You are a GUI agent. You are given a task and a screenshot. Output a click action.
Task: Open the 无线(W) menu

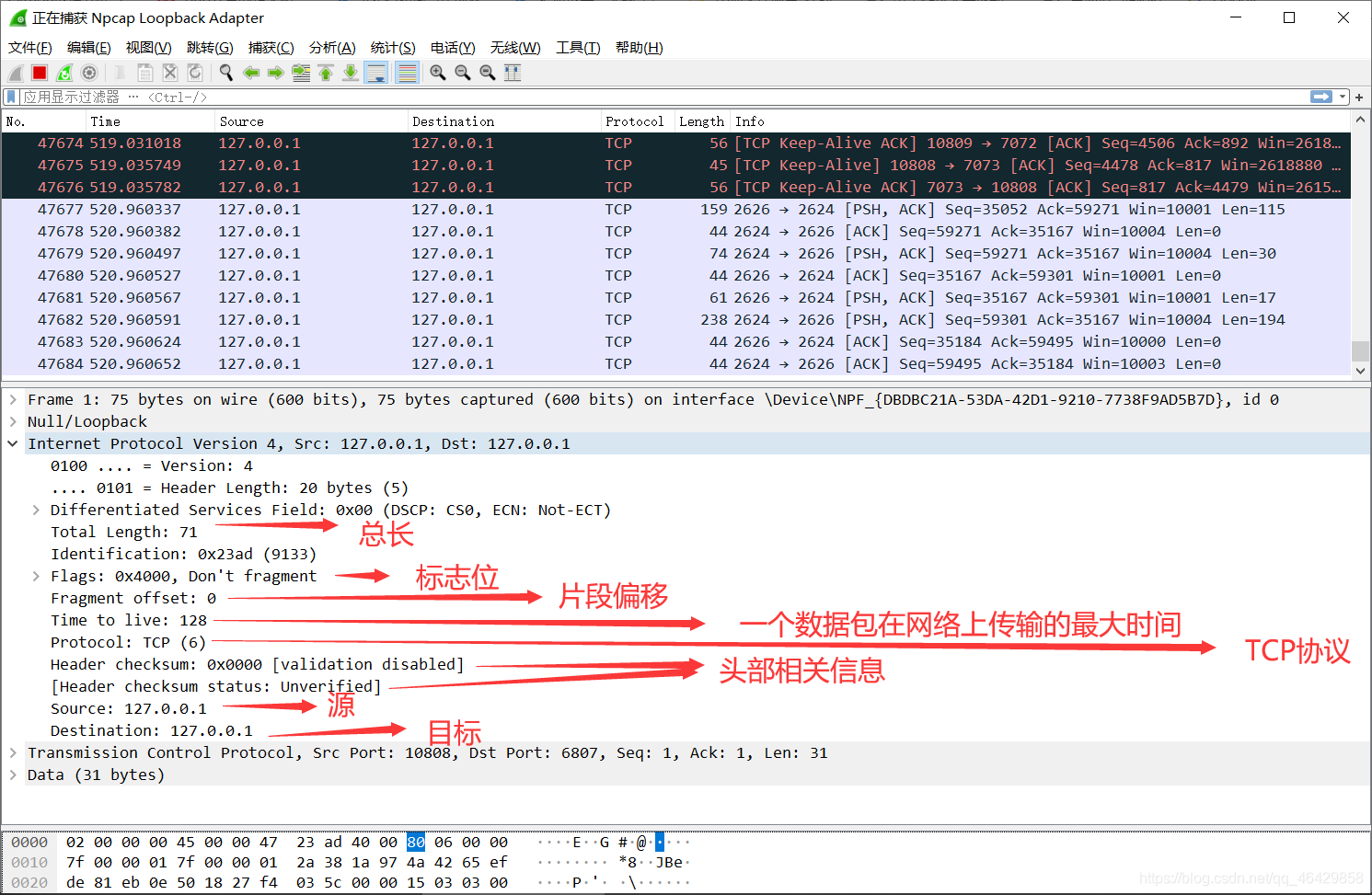[x=515, y=48]
